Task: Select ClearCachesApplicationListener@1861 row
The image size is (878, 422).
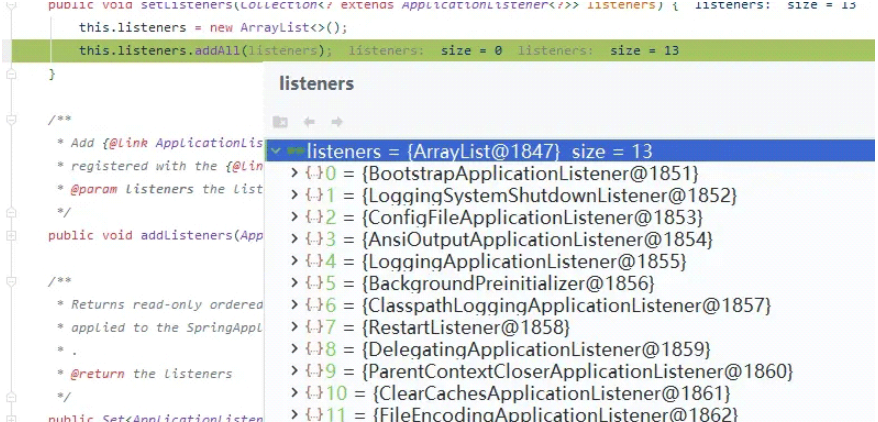Action: (x=551, y=393)
